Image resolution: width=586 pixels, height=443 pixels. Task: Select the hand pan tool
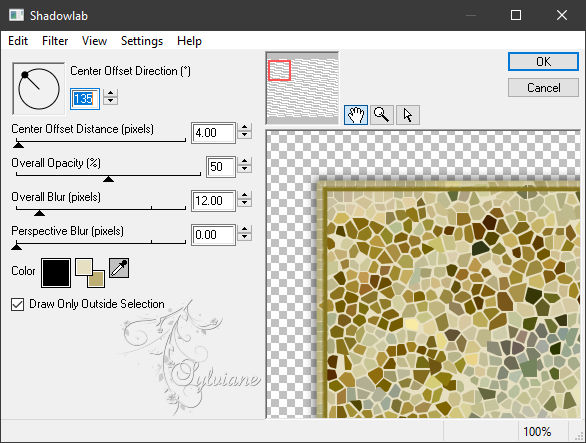[x=355, y=115]
